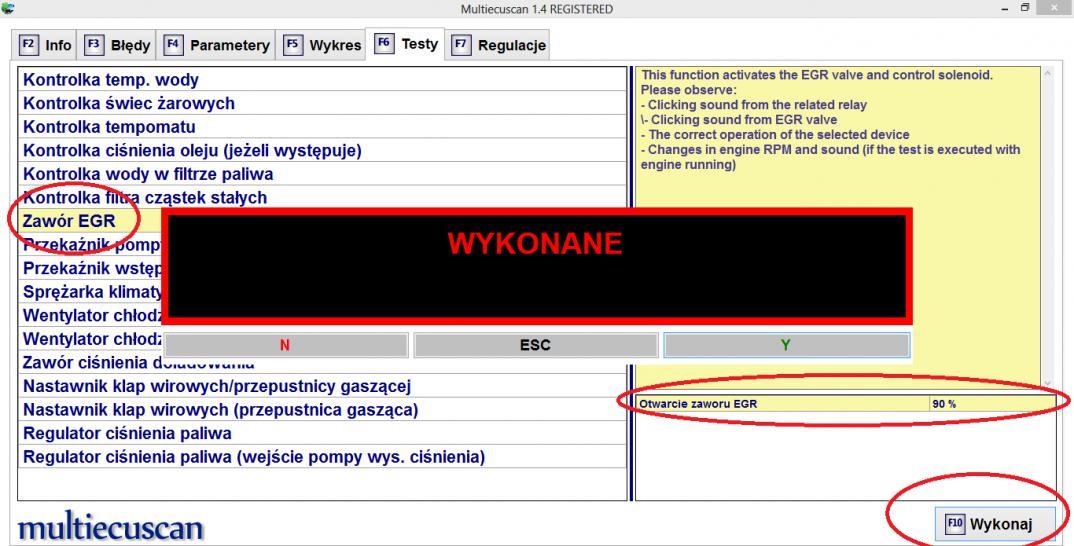Select Kontrolka filtra cząstek stałych
This screenshot has width=1074, height=546.
coord(323,197)
